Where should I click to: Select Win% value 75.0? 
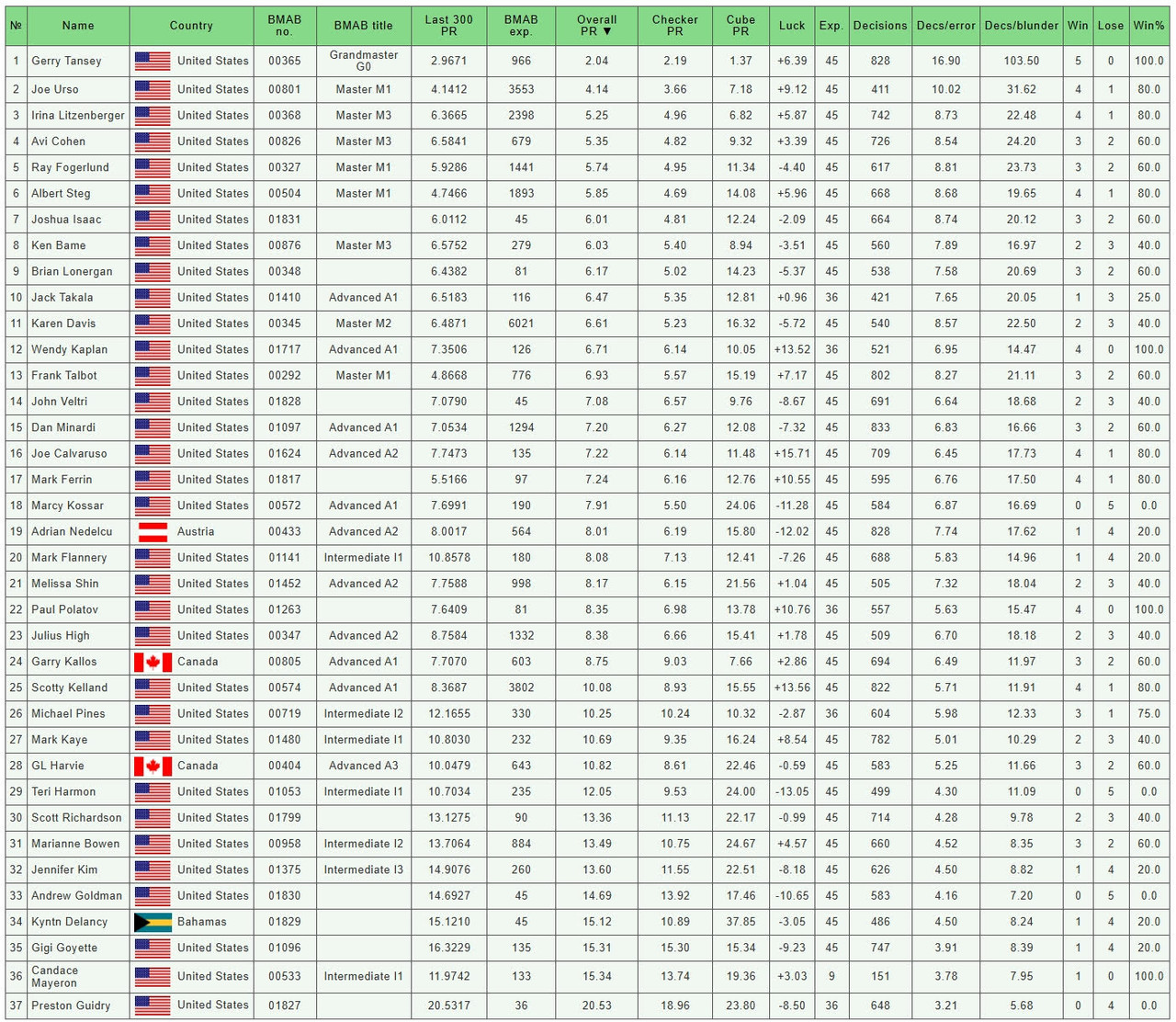1148,713
